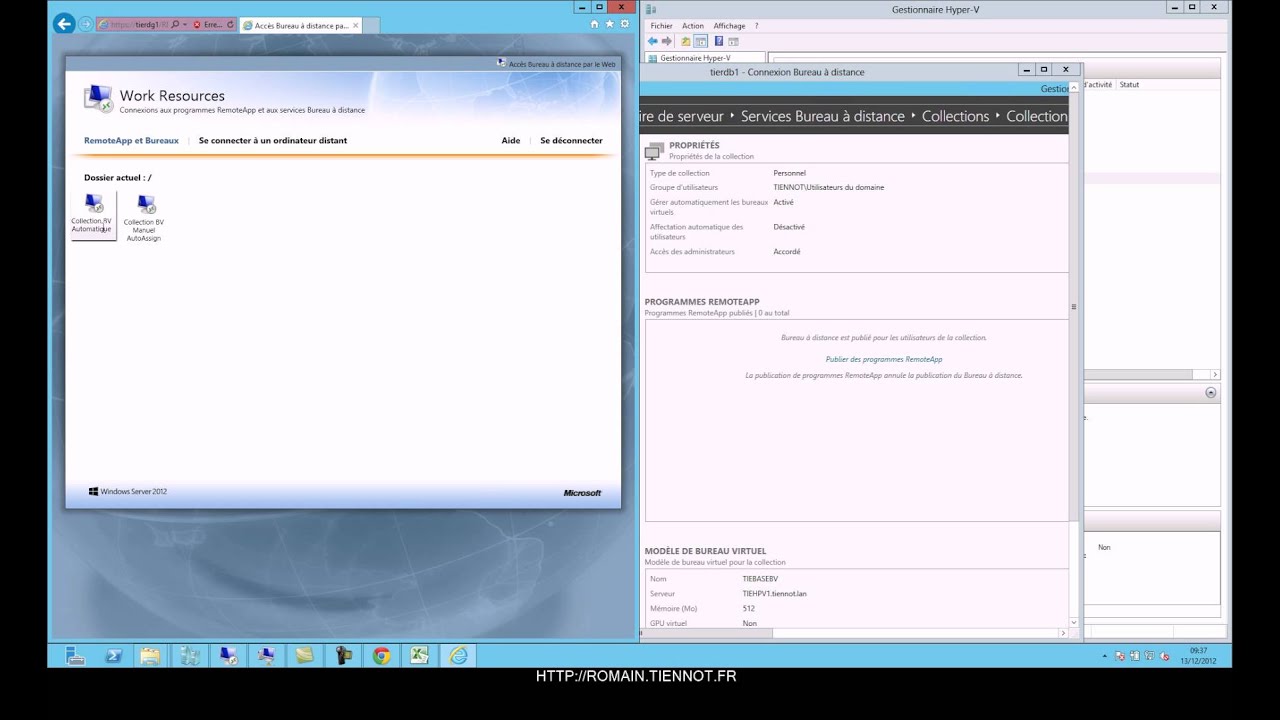Open IE home page icon
1280x720 pixels.
(595, 24)
